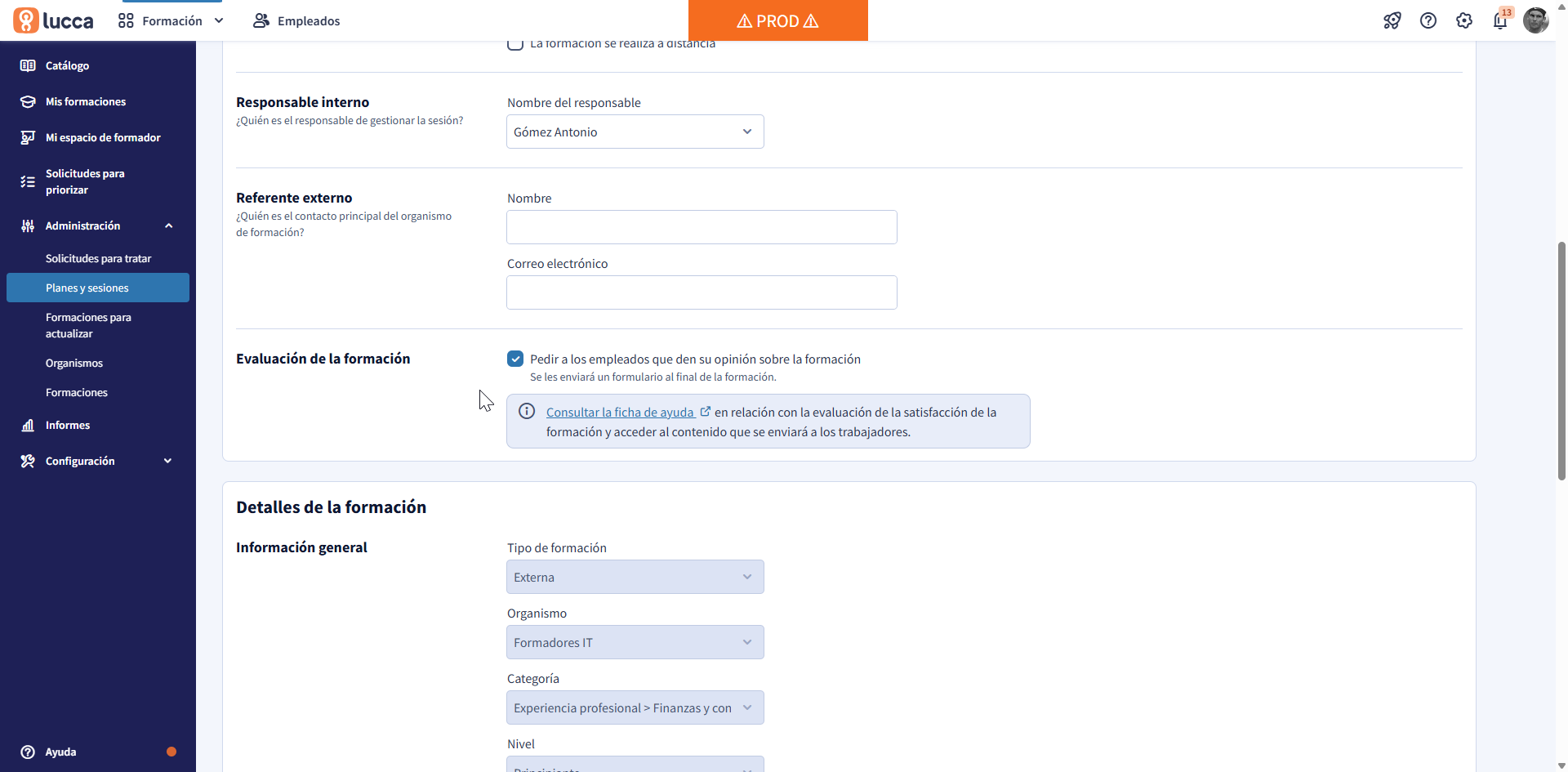Click the Lucca logo
The image size is (1568, 772).
(54, 20)
